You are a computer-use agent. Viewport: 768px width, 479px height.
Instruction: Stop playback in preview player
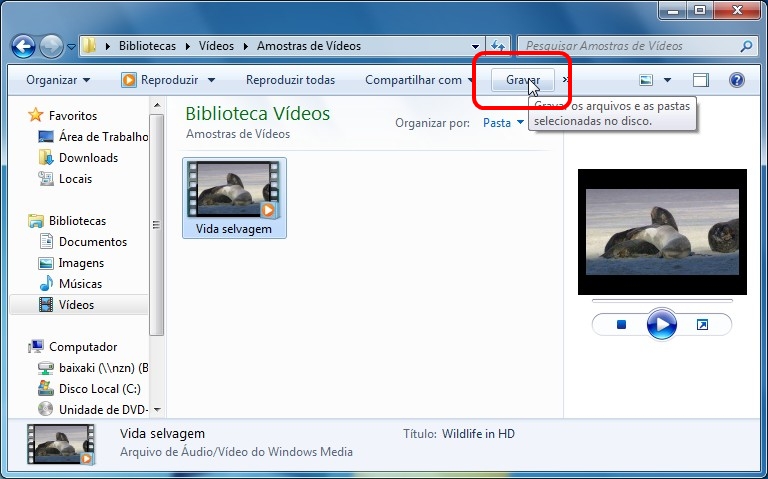point(621,325)
